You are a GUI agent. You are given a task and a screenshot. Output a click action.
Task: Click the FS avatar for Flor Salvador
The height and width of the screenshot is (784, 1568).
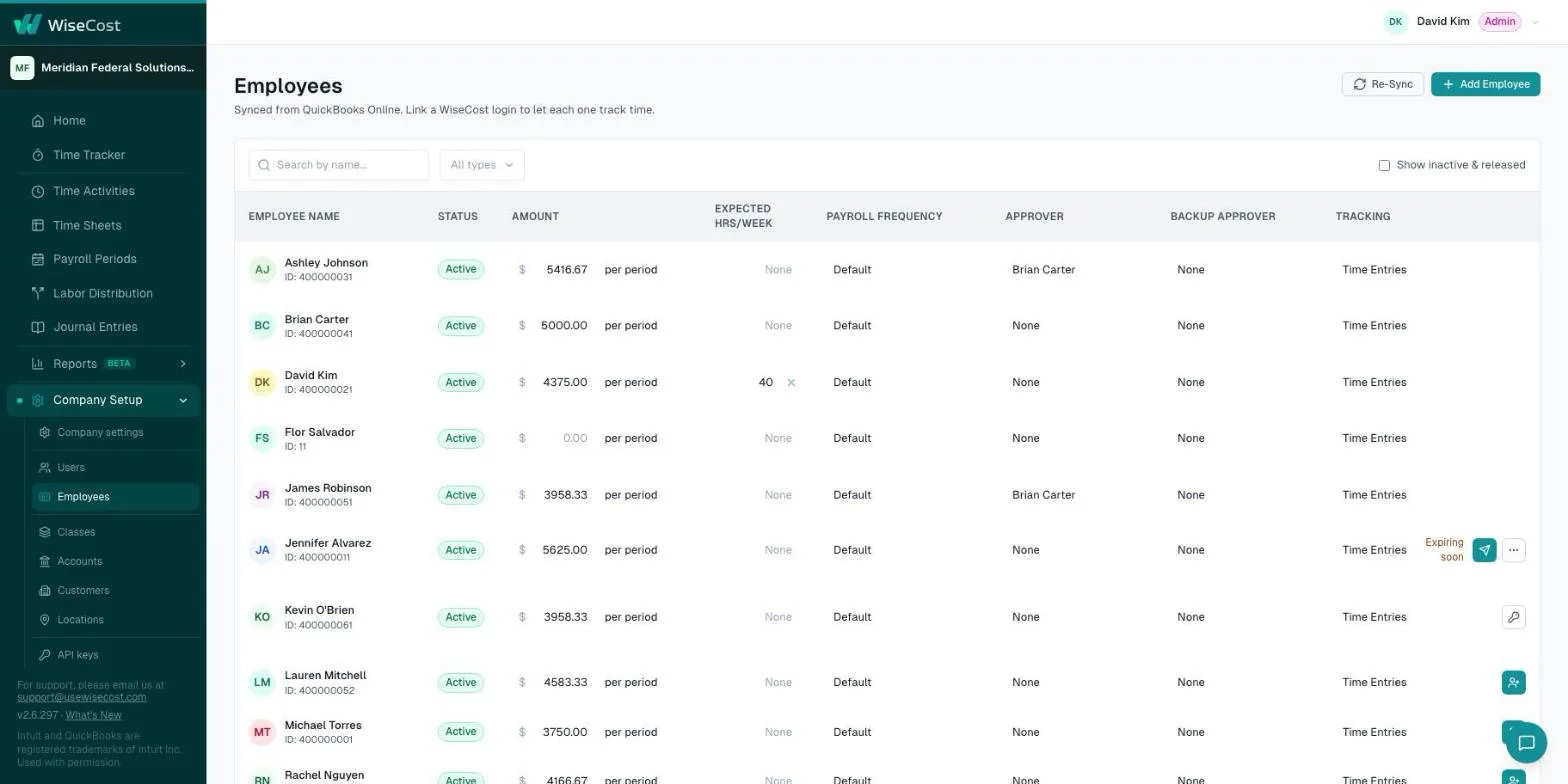[x=262, y=438]
